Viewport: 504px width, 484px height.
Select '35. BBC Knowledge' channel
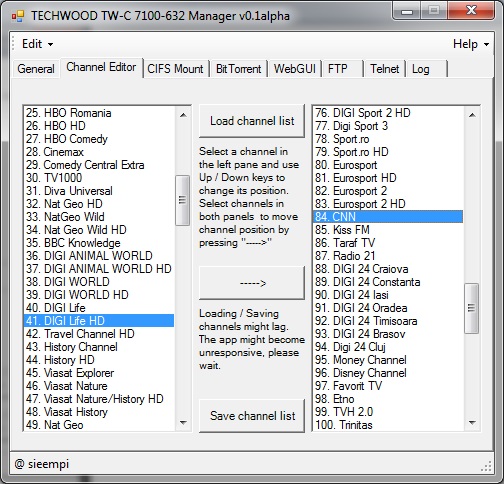(x=99, y=243)
